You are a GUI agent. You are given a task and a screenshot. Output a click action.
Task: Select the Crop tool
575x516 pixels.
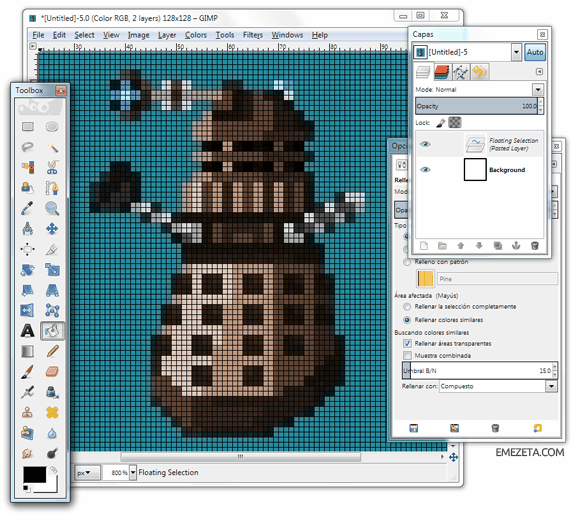coord(52,249)
